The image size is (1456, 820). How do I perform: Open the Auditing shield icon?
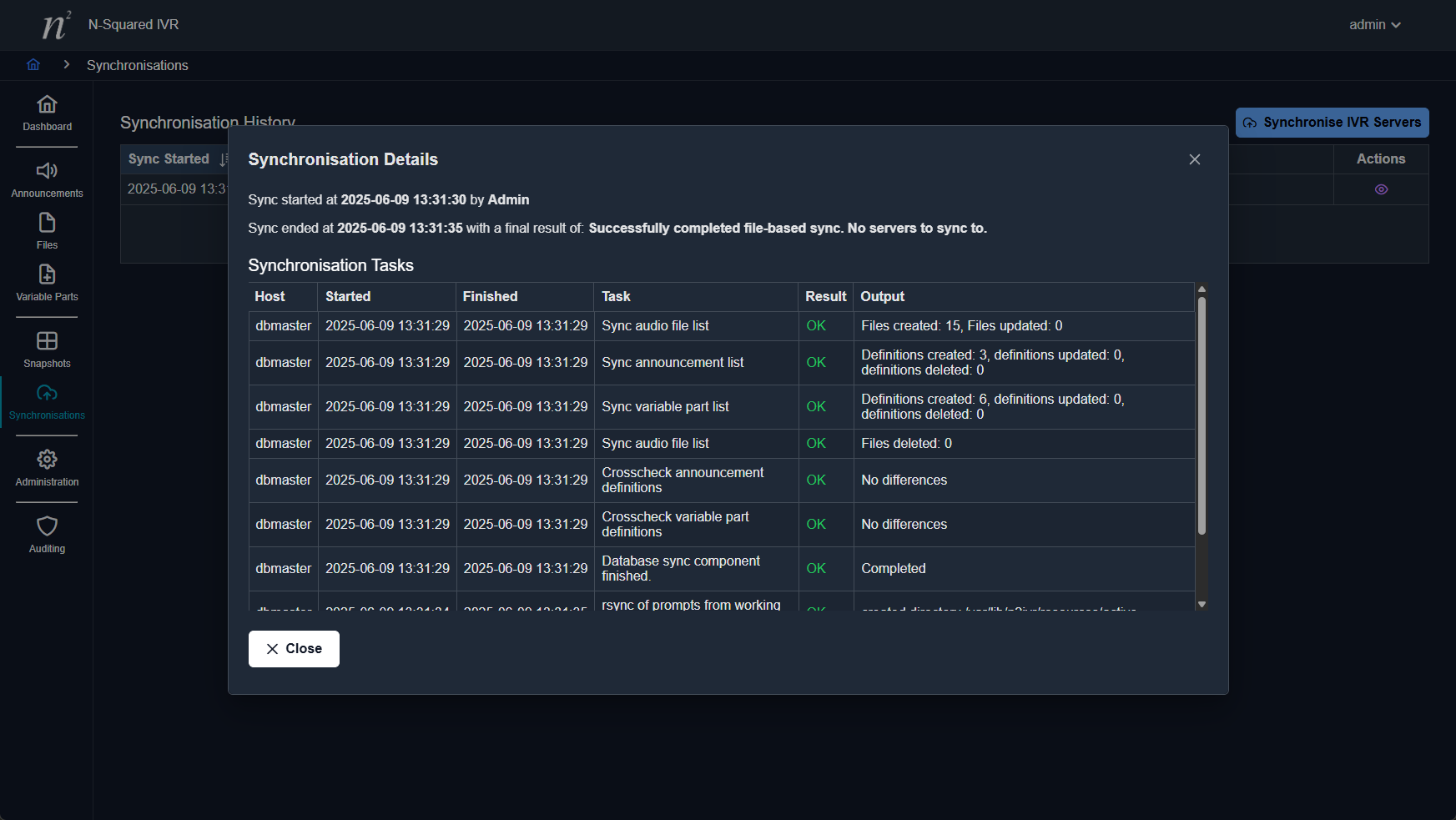tap(47, 527)
